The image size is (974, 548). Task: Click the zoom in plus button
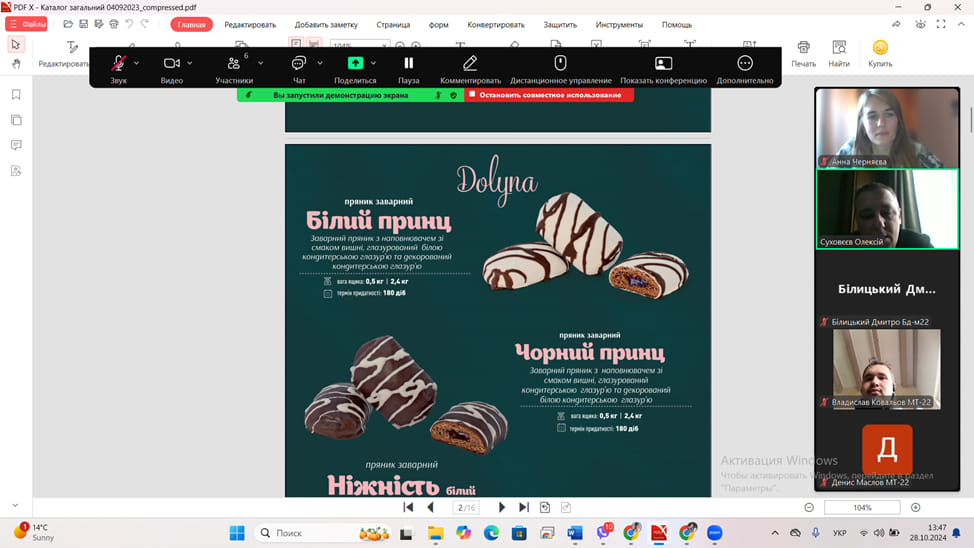click(x=915, y=508)
